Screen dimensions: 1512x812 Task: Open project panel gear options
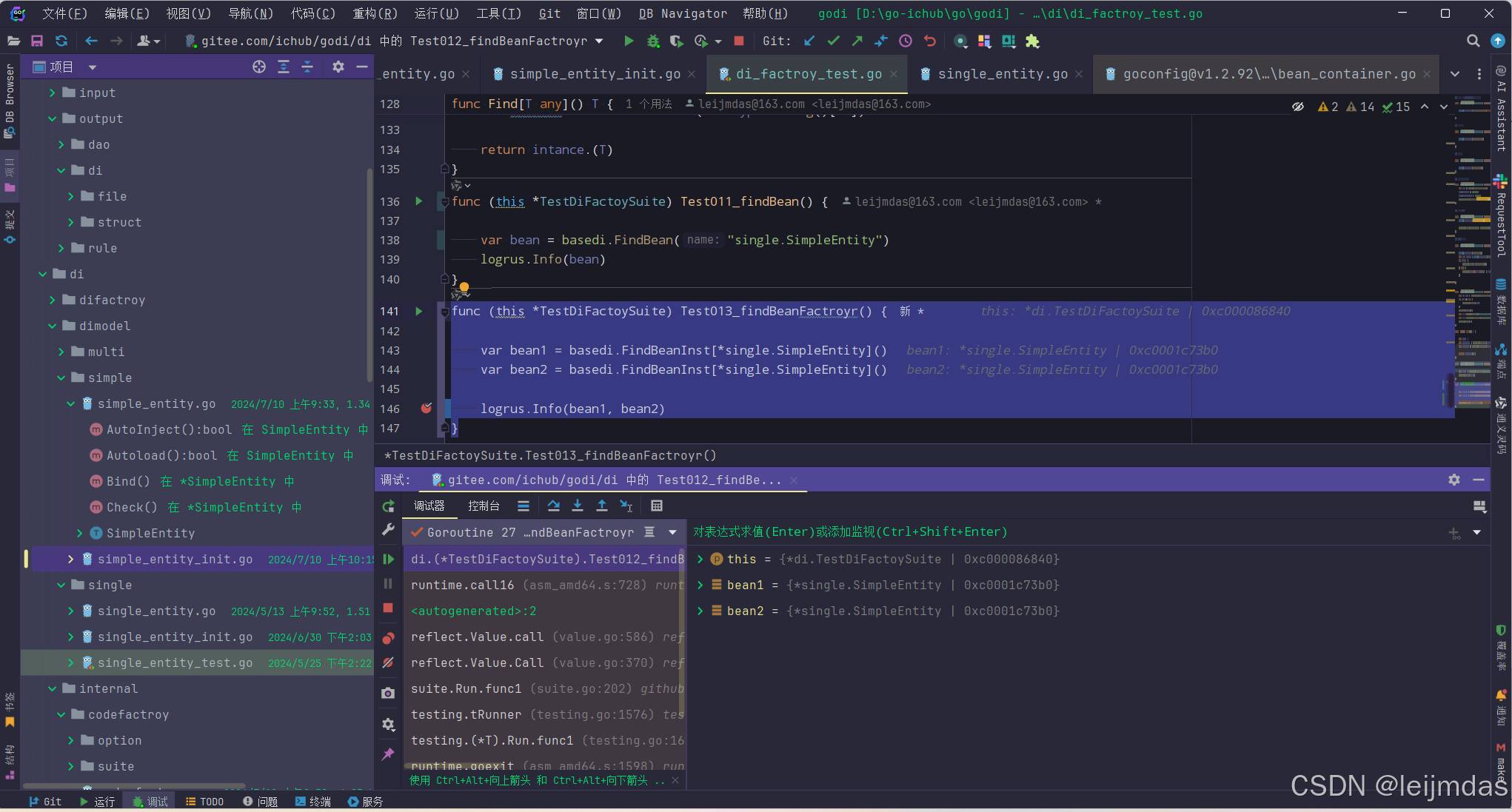(x=338, y=67)
